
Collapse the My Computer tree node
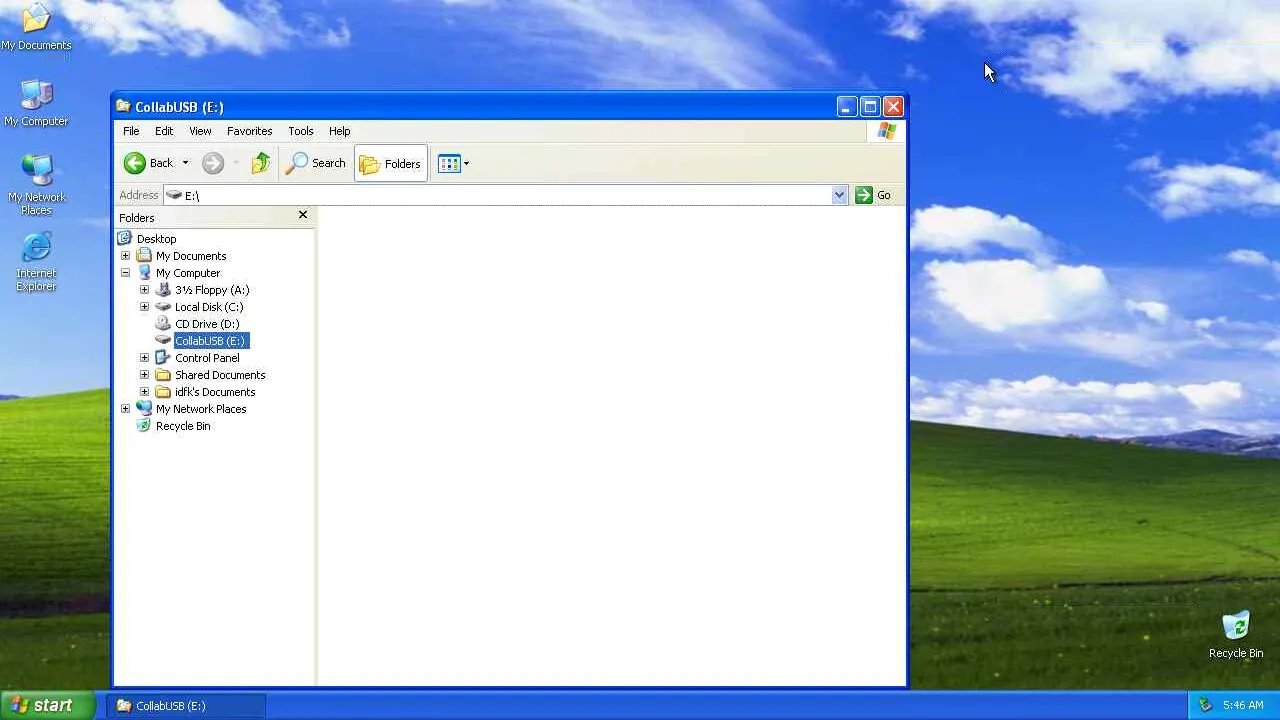point(125,273)
